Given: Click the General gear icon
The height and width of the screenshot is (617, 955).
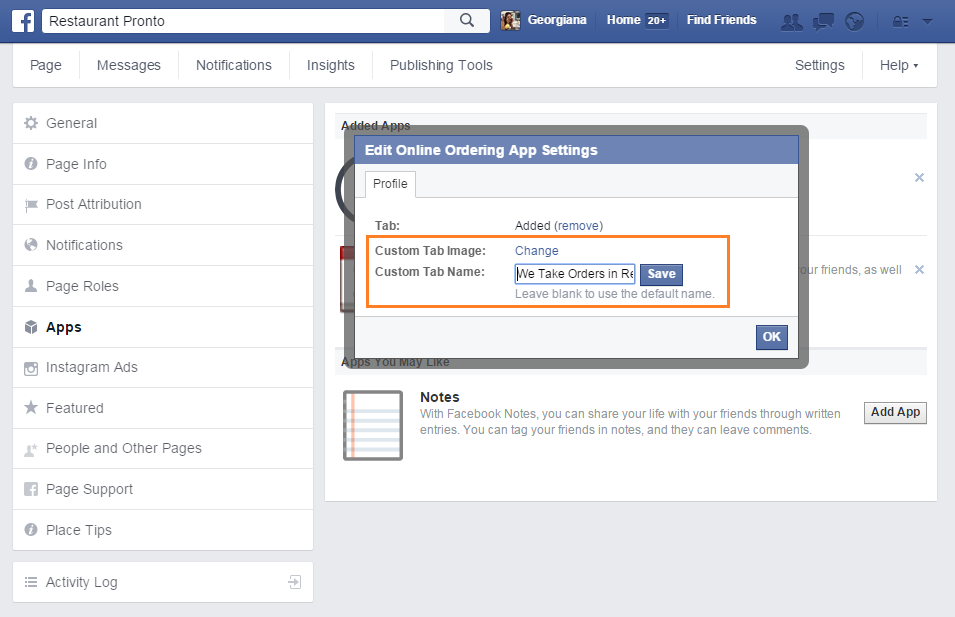Looking at the screenshot, I should pyautogui.click(x=30, y=123).
